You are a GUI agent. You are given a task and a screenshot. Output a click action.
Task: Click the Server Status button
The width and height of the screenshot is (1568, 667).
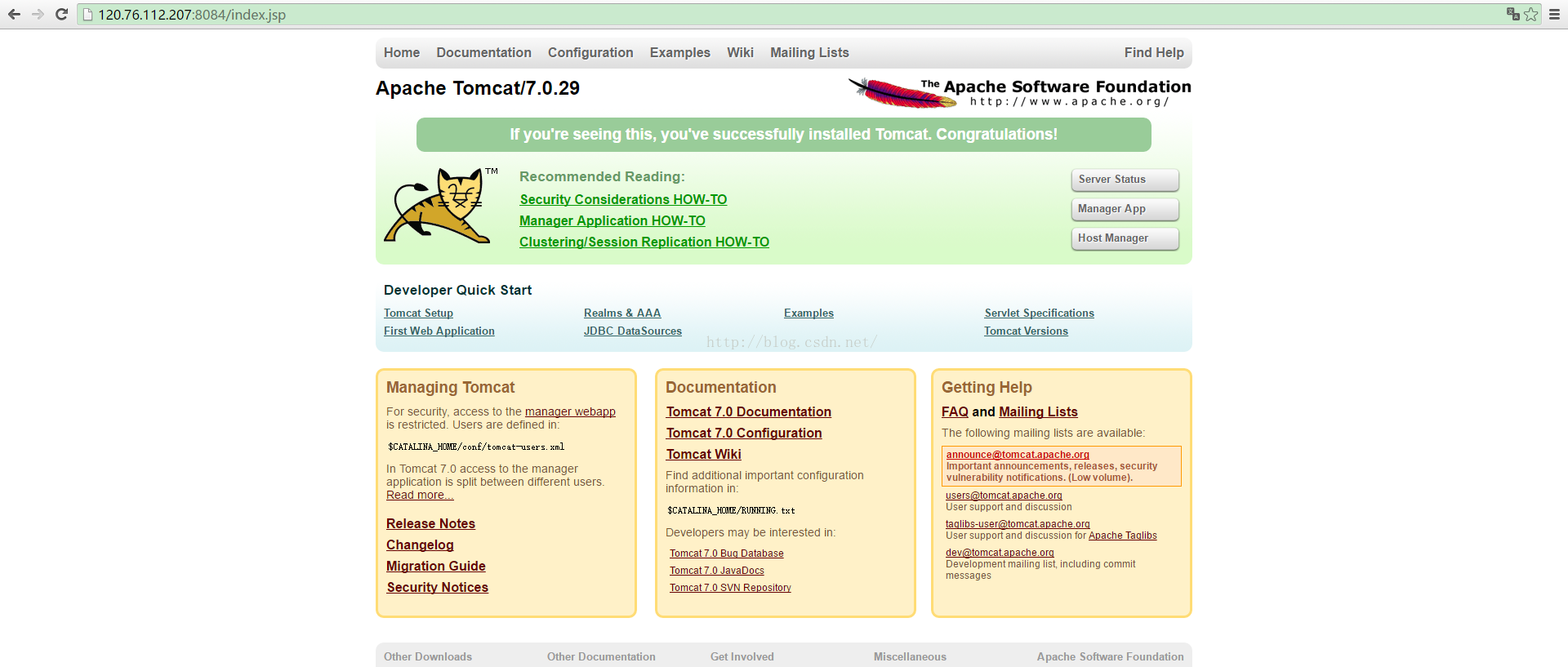[1125, 180]
